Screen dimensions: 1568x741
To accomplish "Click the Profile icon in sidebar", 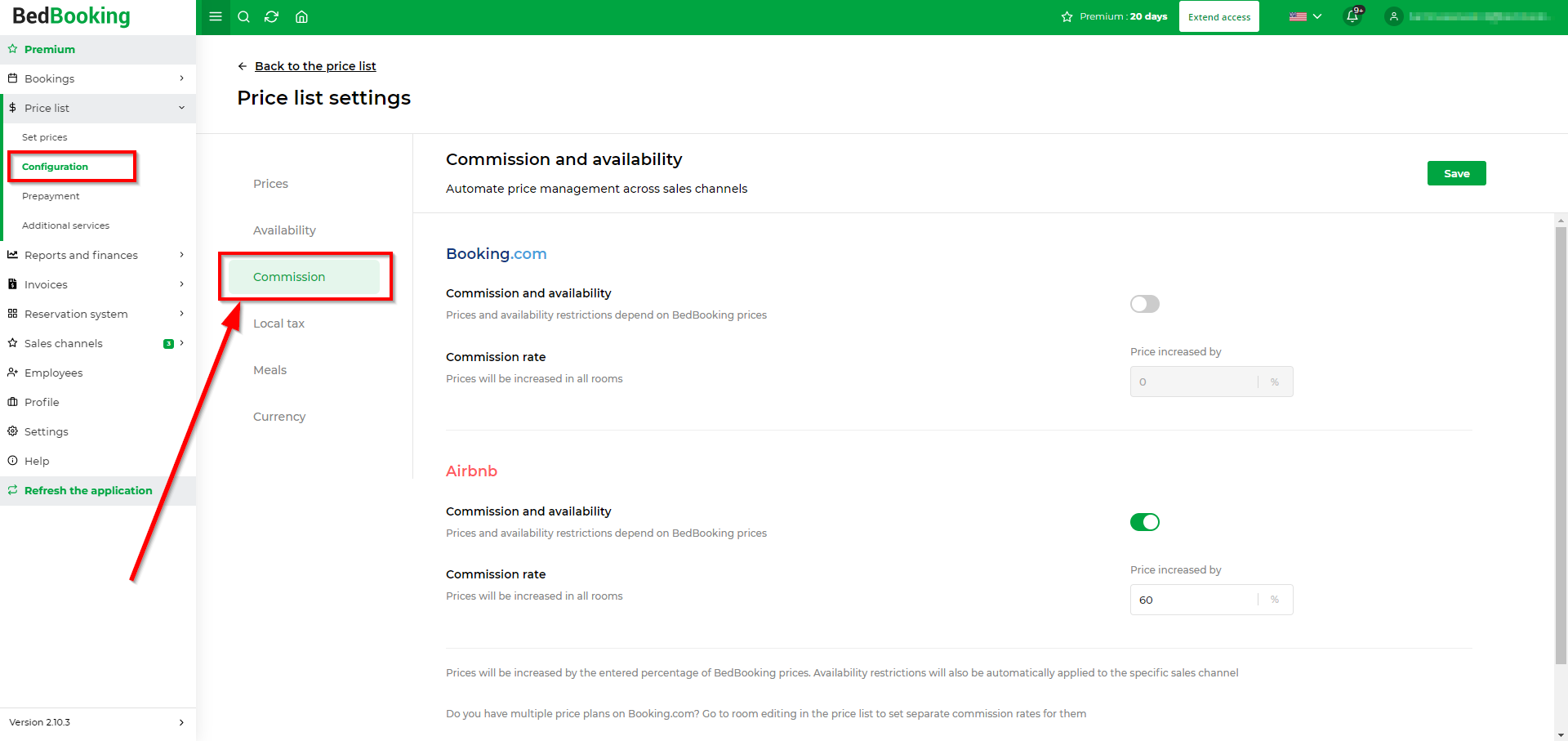I will pos(12,402).
